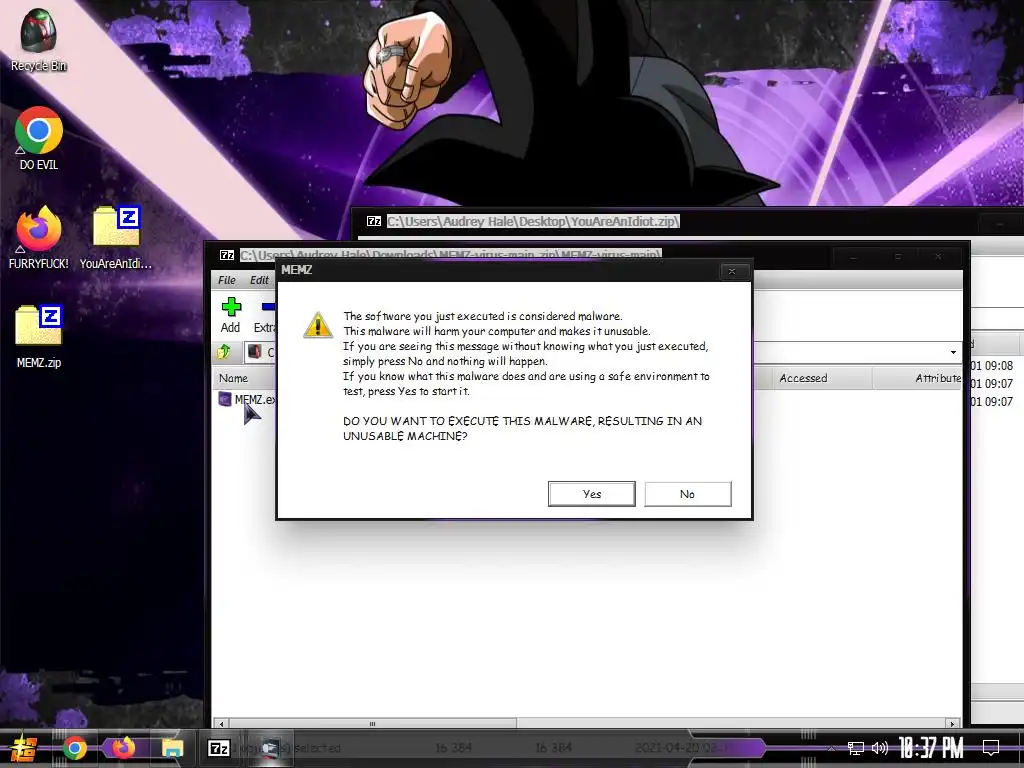This screenshot has width=1024, height=768.
Task: Select the Firefox desktop shortcut
Action: tap(39, 238)
